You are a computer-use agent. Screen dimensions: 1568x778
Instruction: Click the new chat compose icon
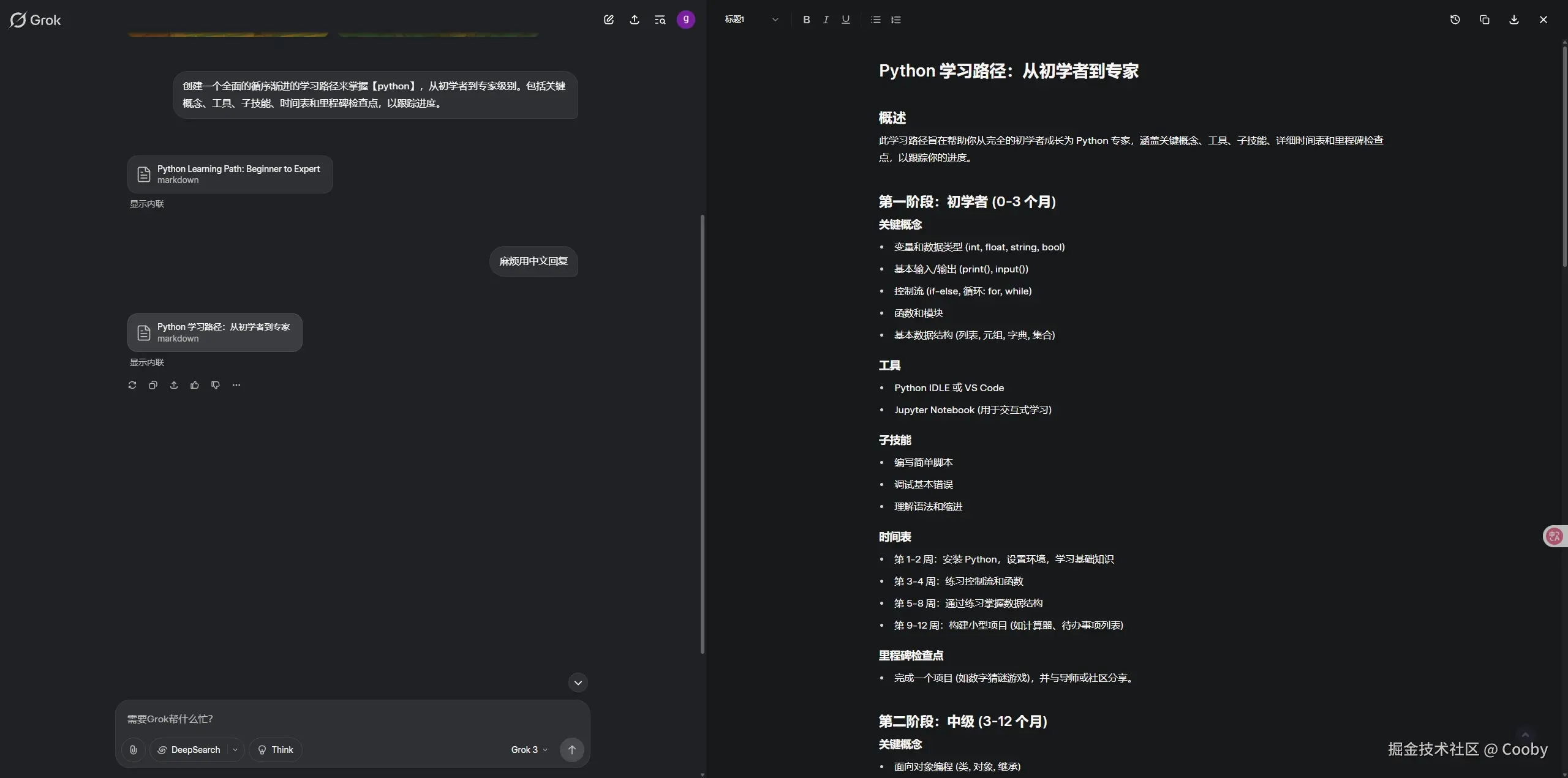pos(608,20)
